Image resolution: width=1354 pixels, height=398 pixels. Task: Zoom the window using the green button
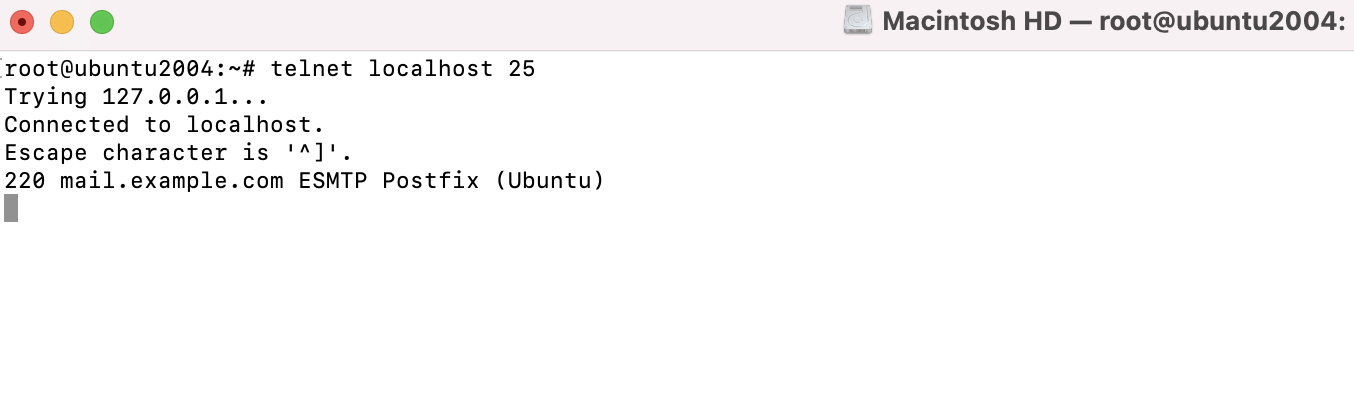pyautogui.click(x=101, y=21)
